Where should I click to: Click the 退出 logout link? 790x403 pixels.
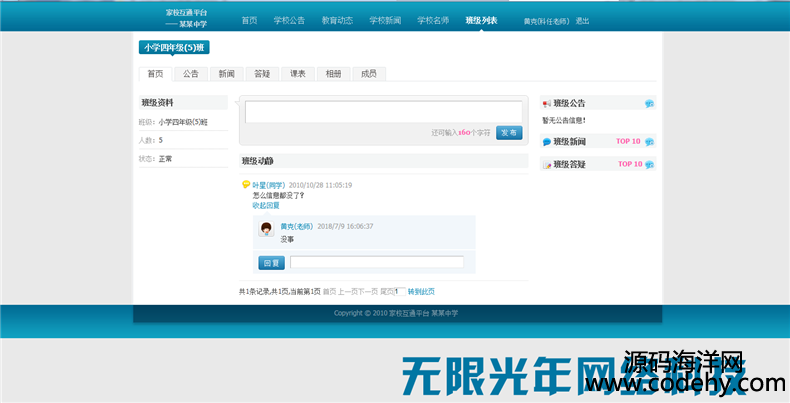(x=582, y=21)
